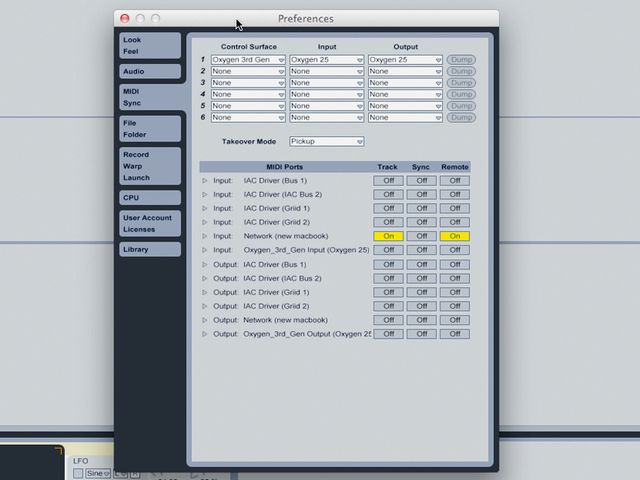
Task: Expand Output Network (new macbook) row
Action: tap(204, 320)
